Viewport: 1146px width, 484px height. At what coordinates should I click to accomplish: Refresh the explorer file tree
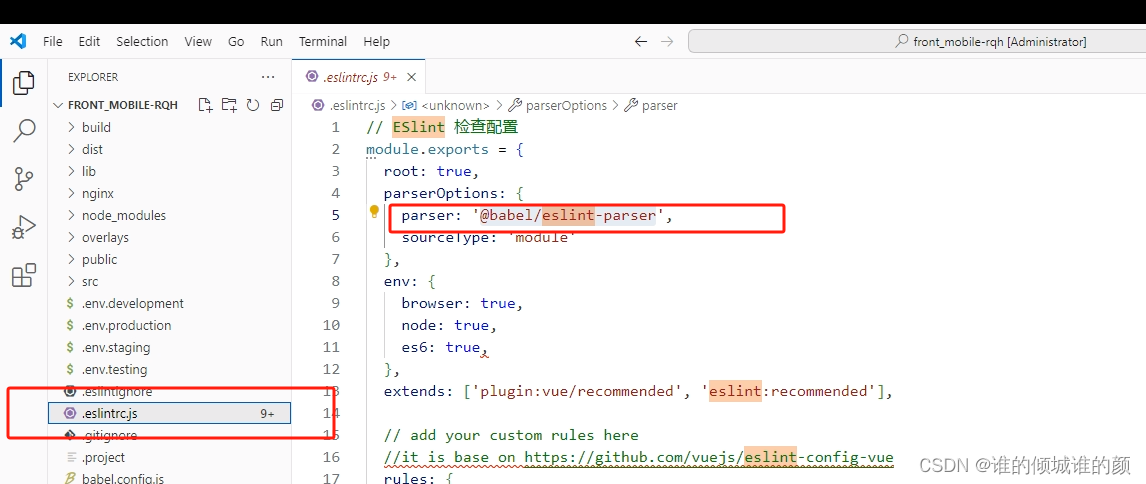[x=253, y=105]
